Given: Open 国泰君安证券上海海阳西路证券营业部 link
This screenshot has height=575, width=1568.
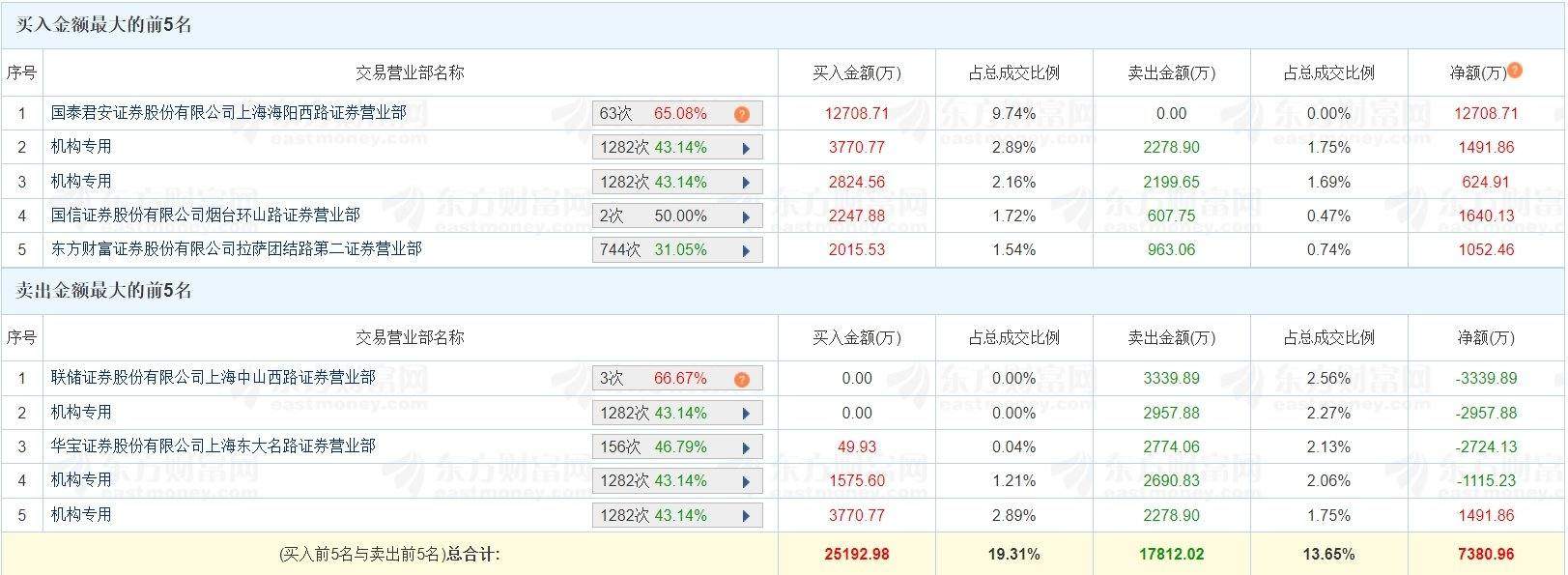Looking at the screenshot, I should (228, 113).
